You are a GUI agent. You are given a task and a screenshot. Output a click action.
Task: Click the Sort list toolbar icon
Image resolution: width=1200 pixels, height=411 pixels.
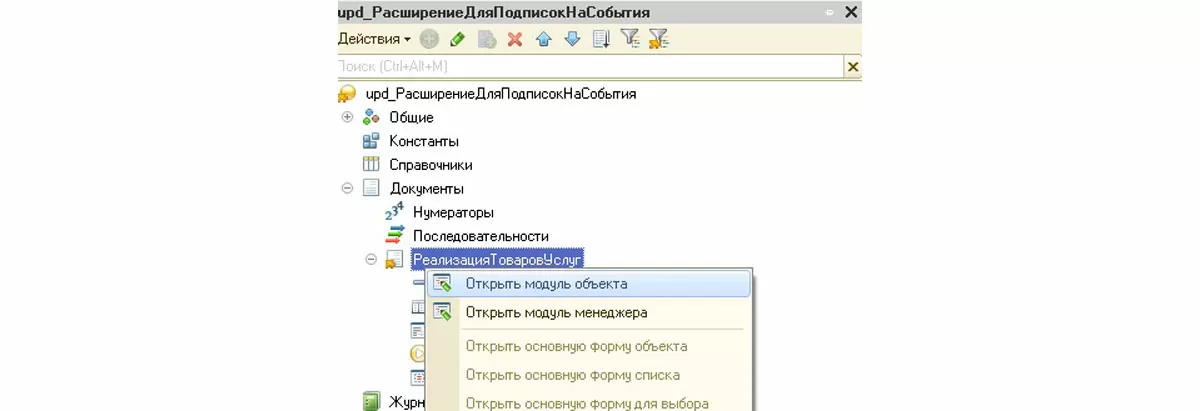601,39
